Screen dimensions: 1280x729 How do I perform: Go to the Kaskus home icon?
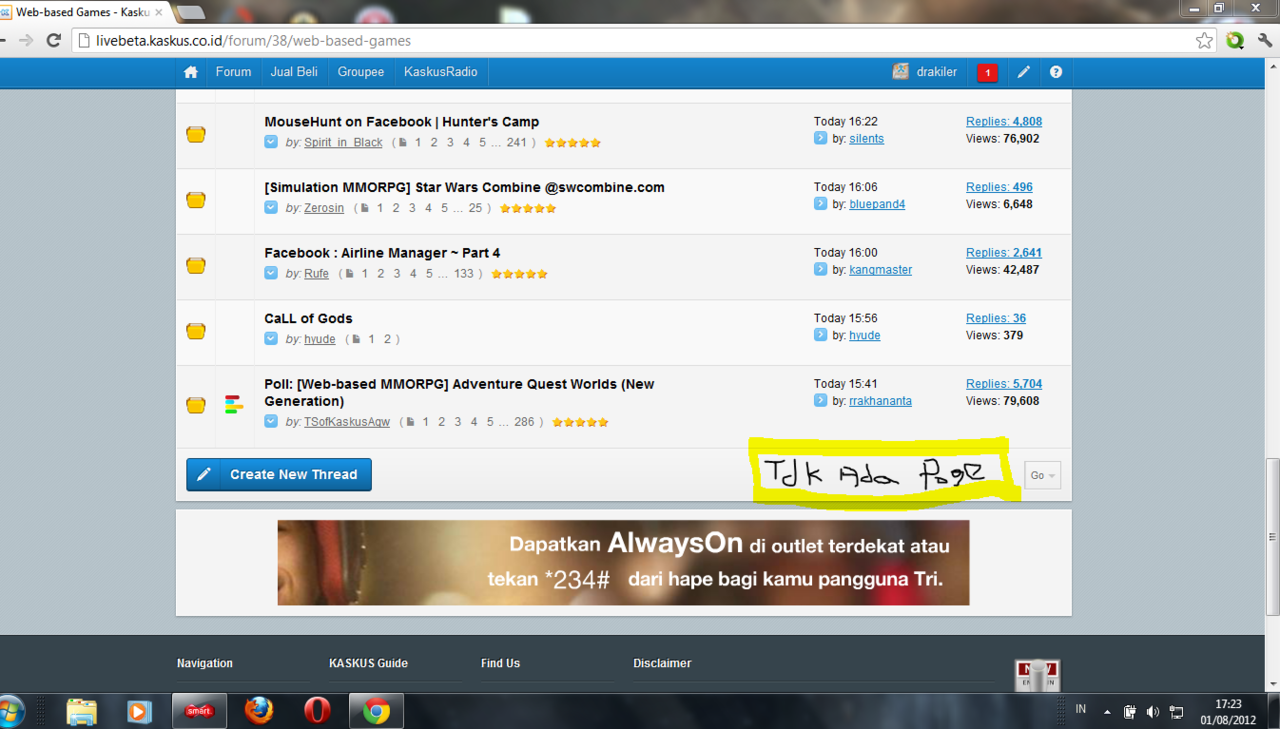point(191,72)
